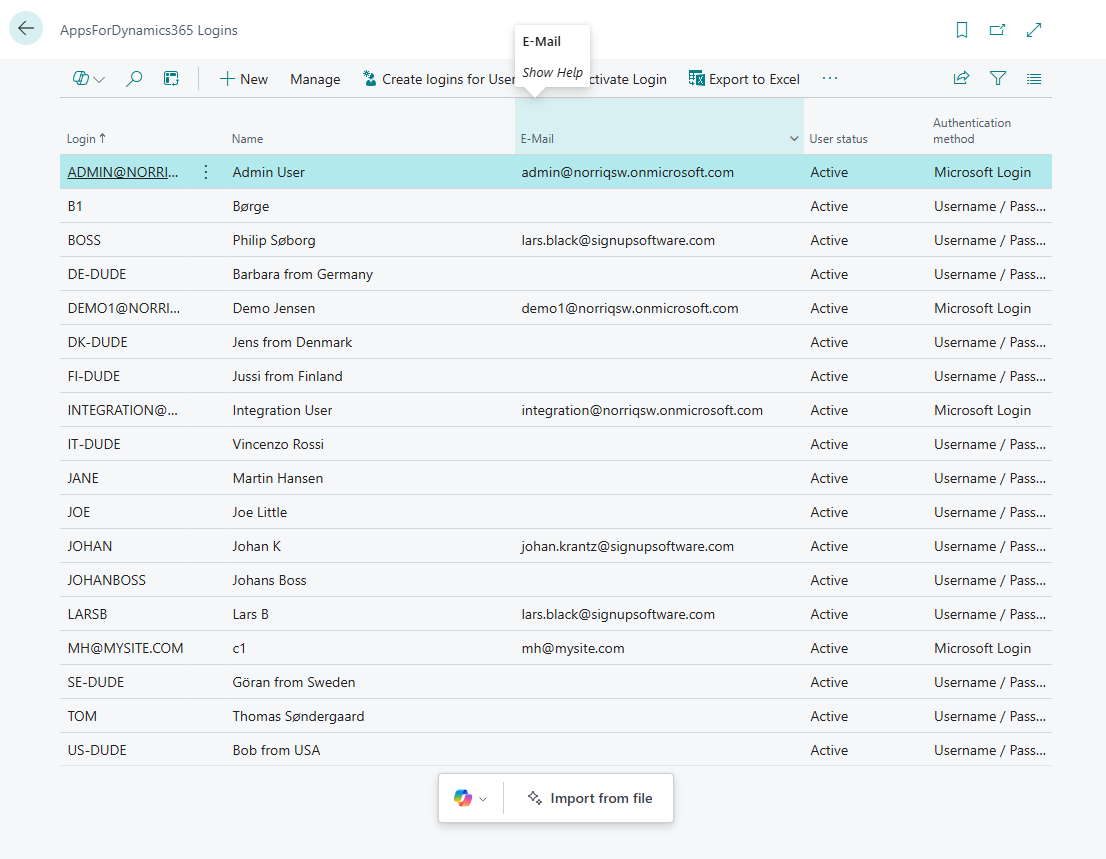Click the Activate Login action

[628, 79]
